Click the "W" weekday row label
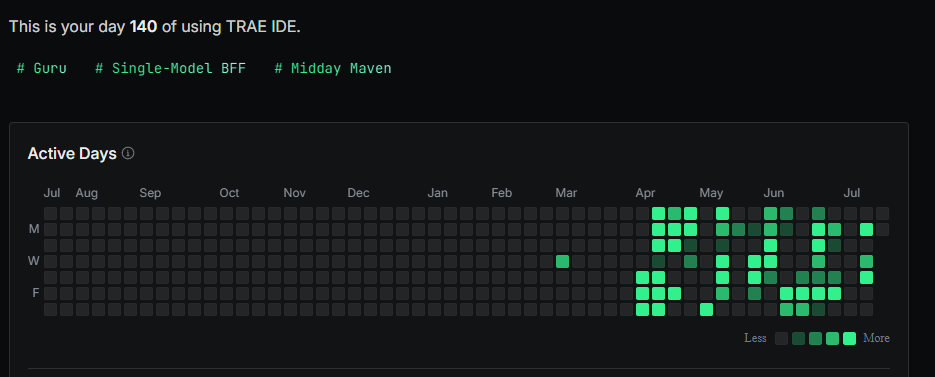 pyautogui.click(x=34, y=261)
